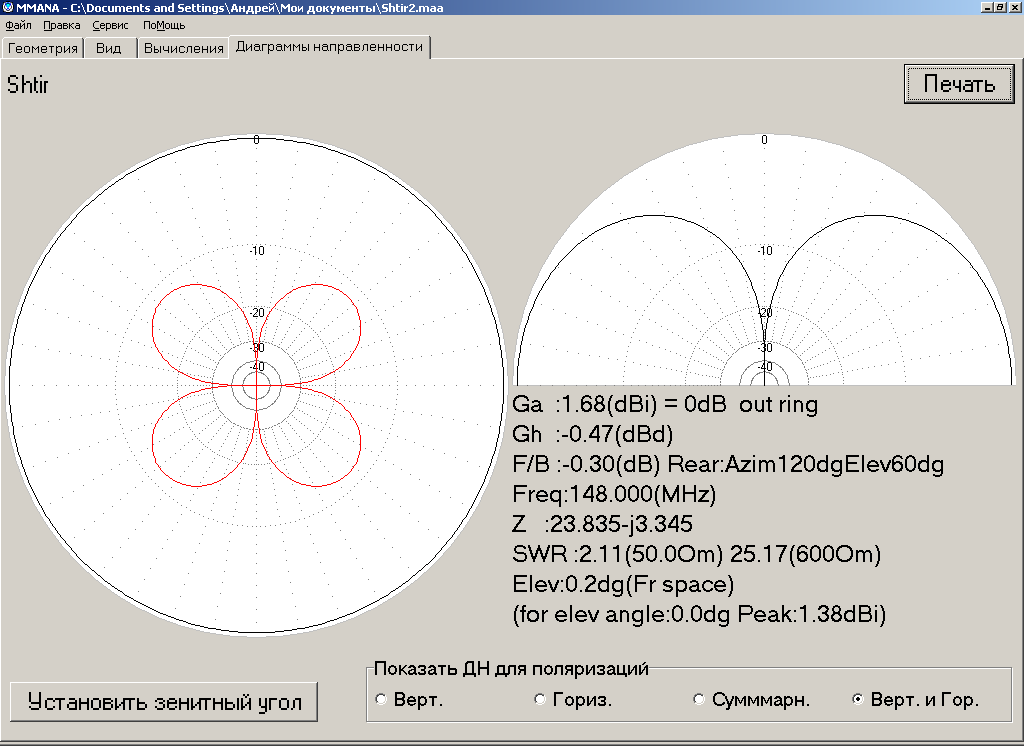Switch to the Геометрия tab
The width and height of the screenshot is (1024, 746).
click(x=42, y=48)
